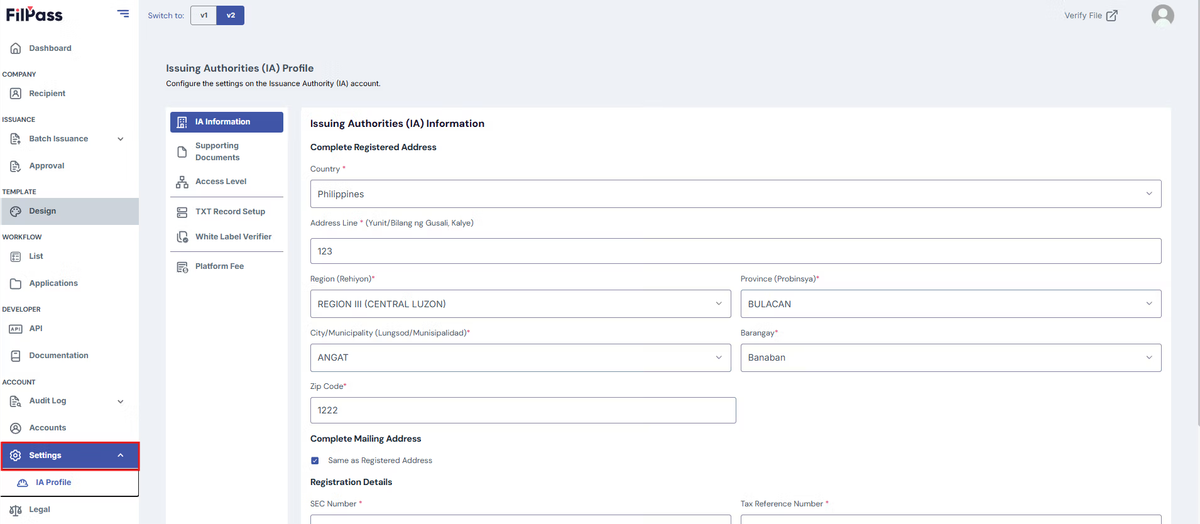Click the Access Level hierarchy icon
This screenshot has width=1200, height=524.
(182, 182)
